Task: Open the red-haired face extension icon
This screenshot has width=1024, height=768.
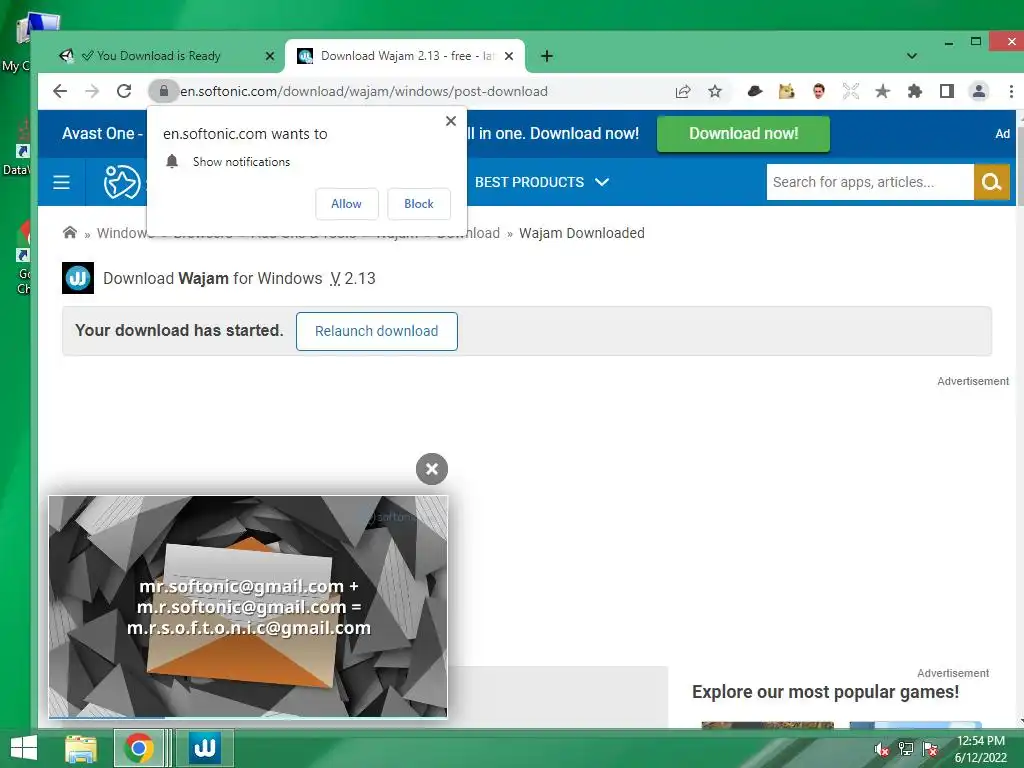Action: click(818, 91)
